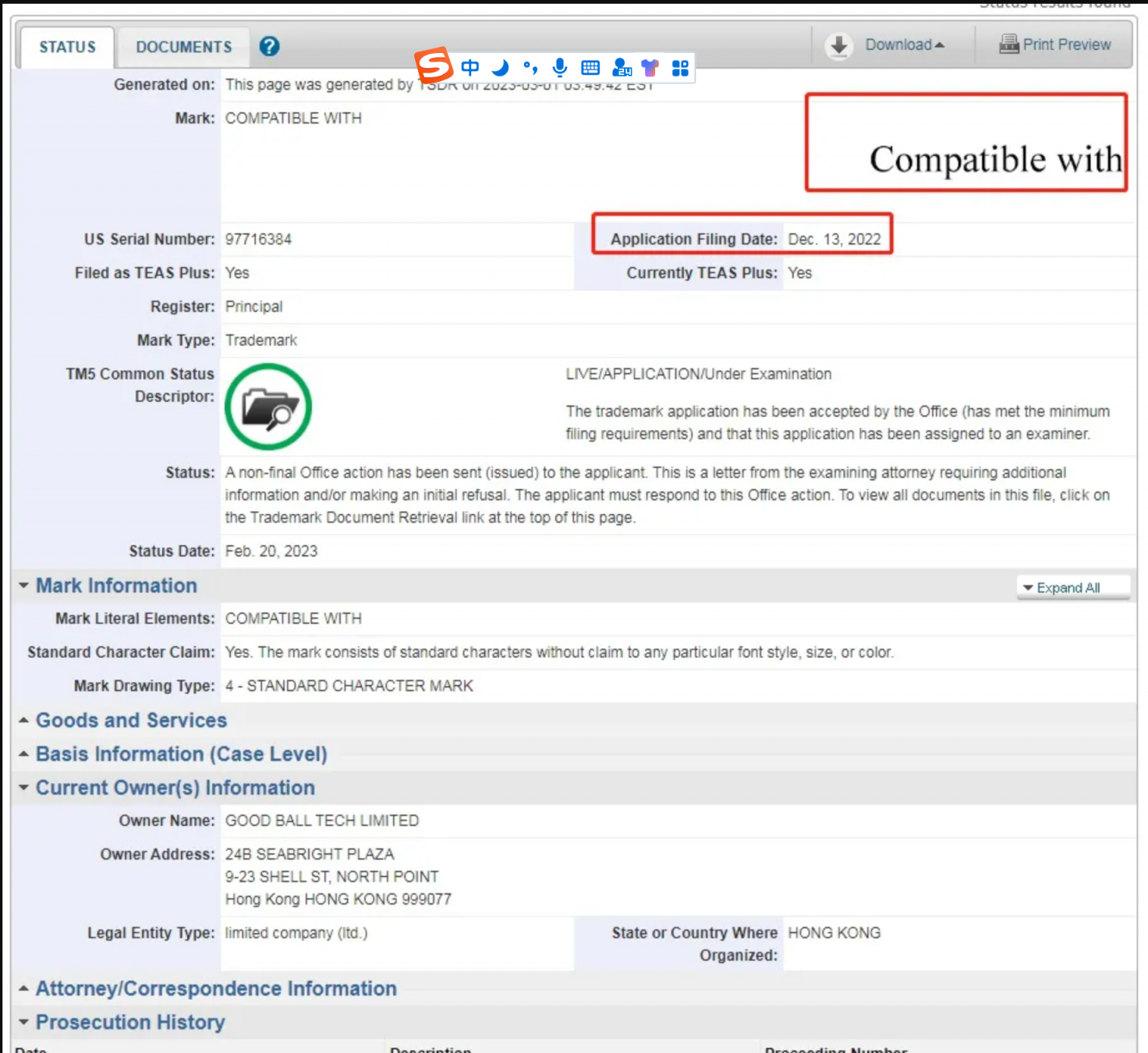The height and width of the screenshot is (1053, 1148).
Task: Expand the Goods and Services section
Action: 131,721
